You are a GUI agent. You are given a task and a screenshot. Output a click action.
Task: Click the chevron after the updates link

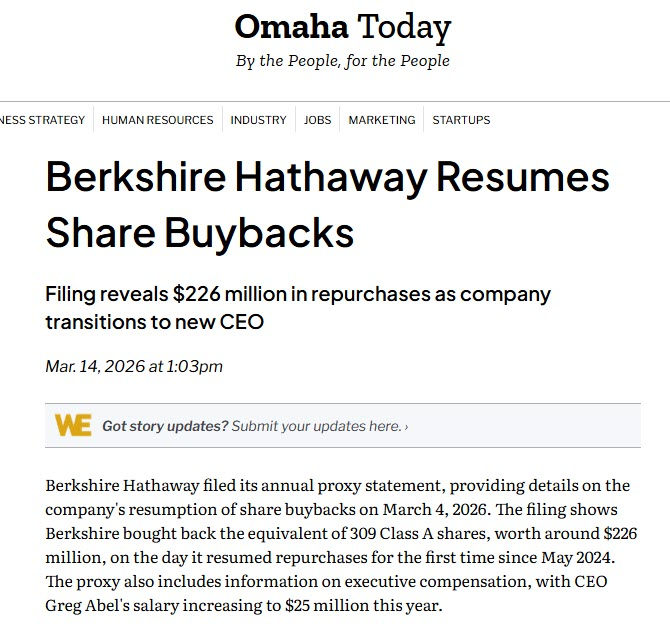(x=406, y=427)
